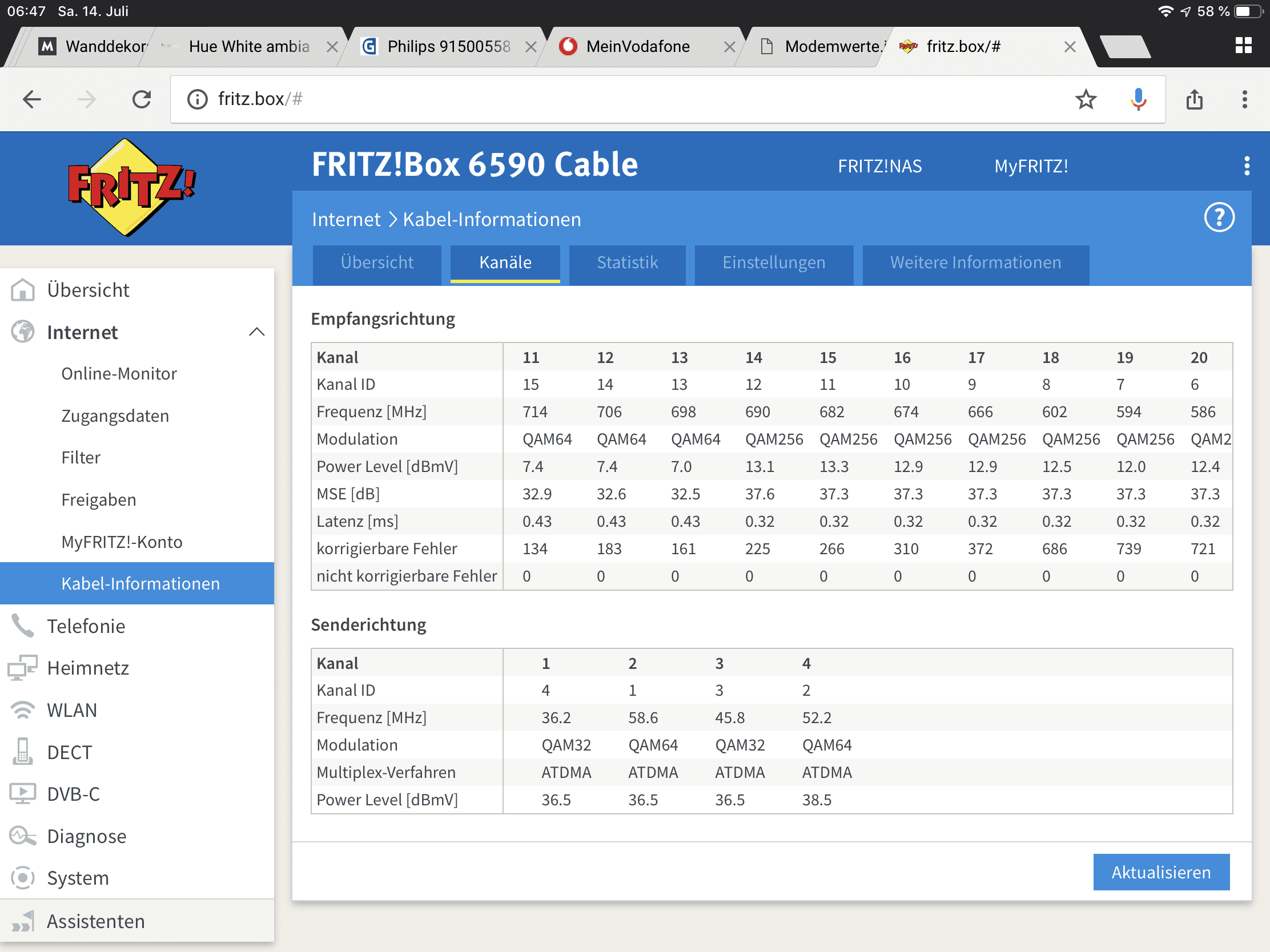Click the FRITZ! logo
The width and height of the screenshot is (1270, 952).
pos(131,188)
